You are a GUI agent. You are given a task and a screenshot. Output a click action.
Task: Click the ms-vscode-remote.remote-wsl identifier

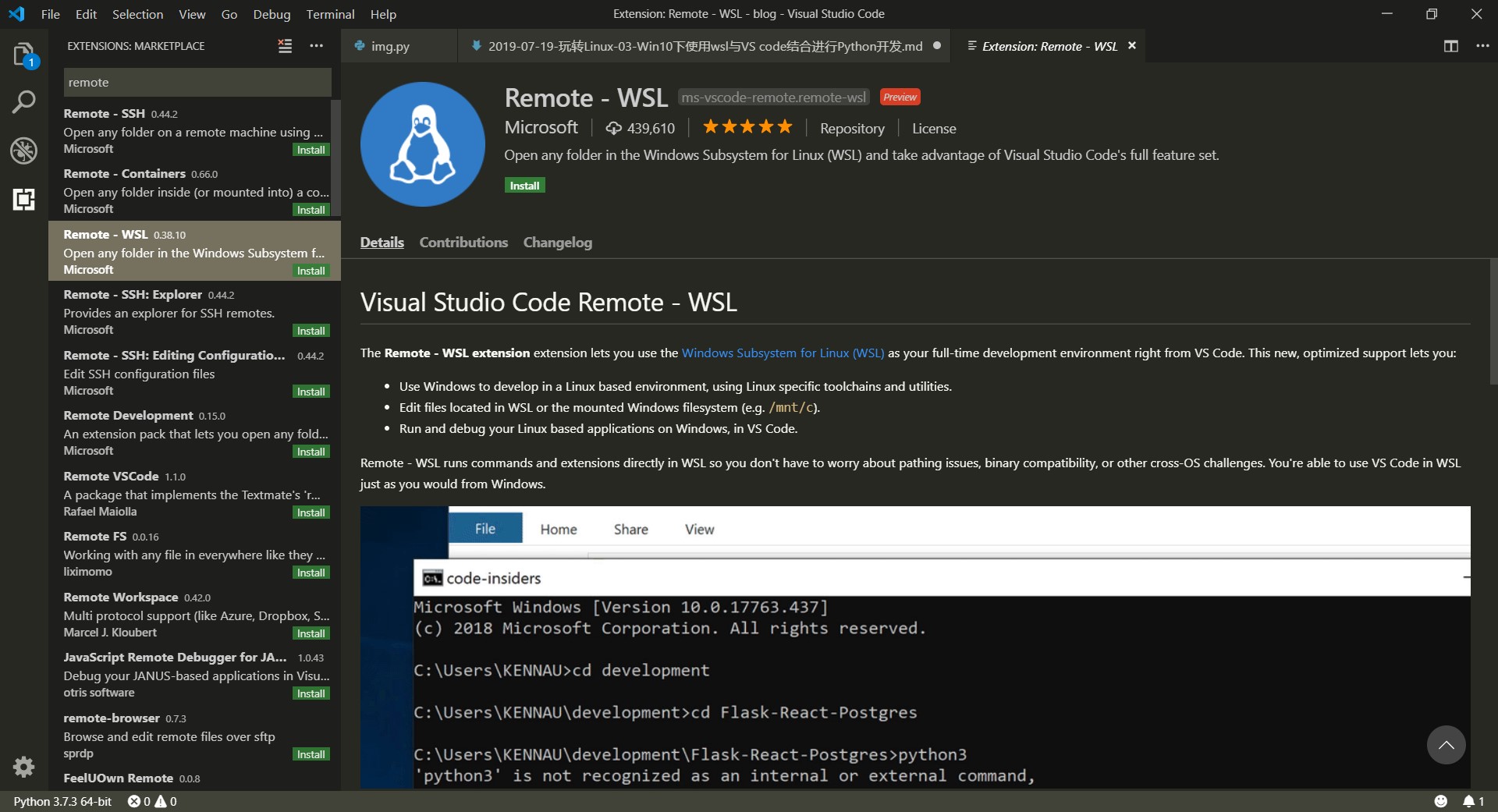[773, 98]
